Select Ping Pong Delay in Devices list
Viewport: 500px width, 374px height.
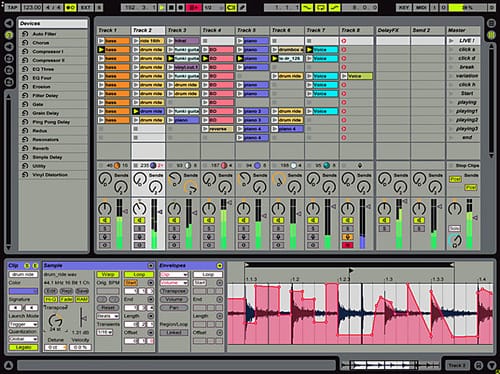point(51,122)
